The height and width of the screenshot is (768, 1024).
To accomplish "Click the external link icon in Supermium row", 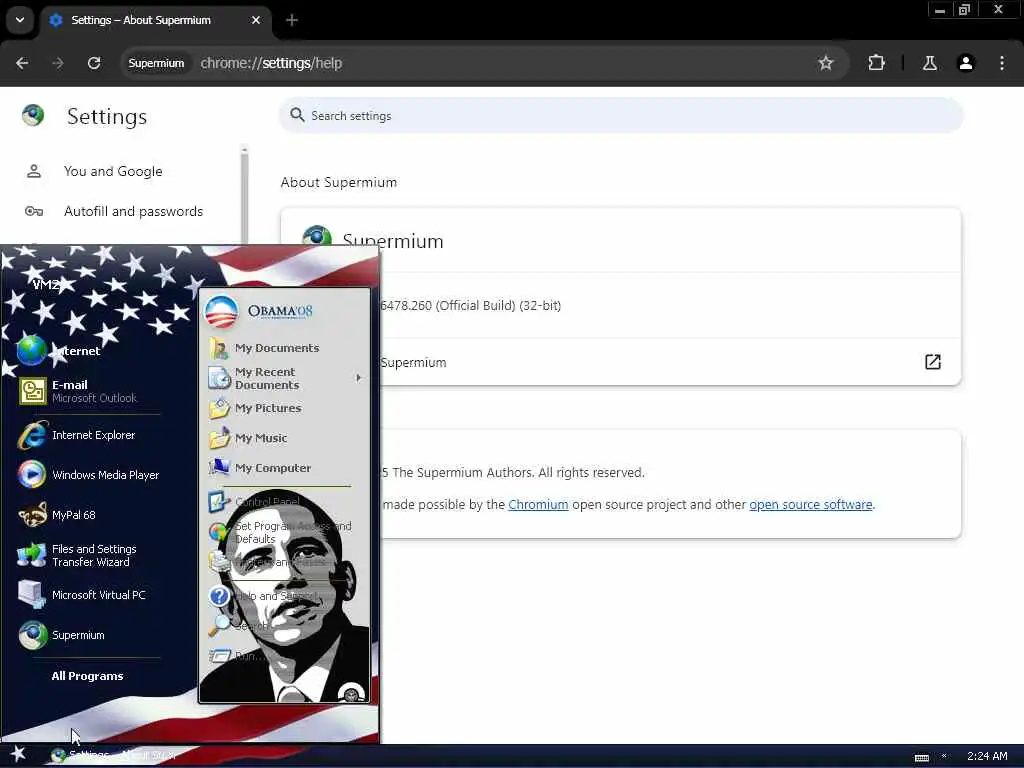I will click(x=933, y=362).
